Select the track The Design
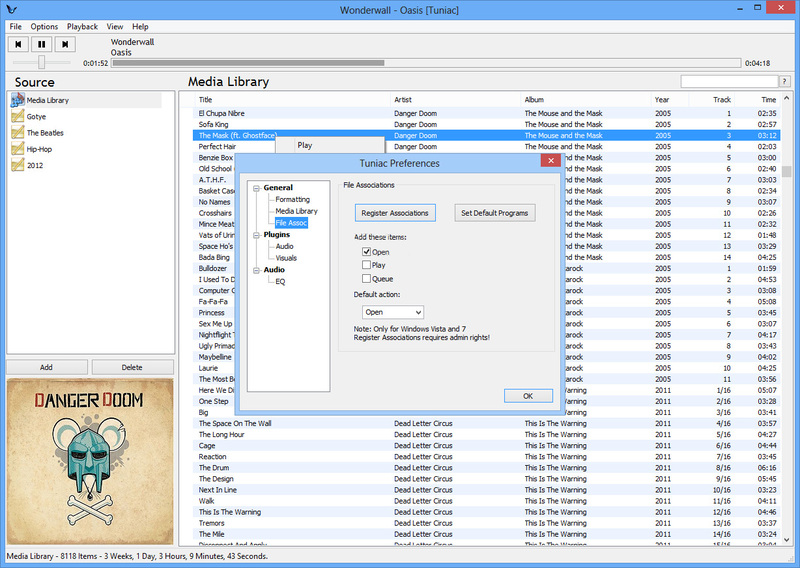 [485, 479]
